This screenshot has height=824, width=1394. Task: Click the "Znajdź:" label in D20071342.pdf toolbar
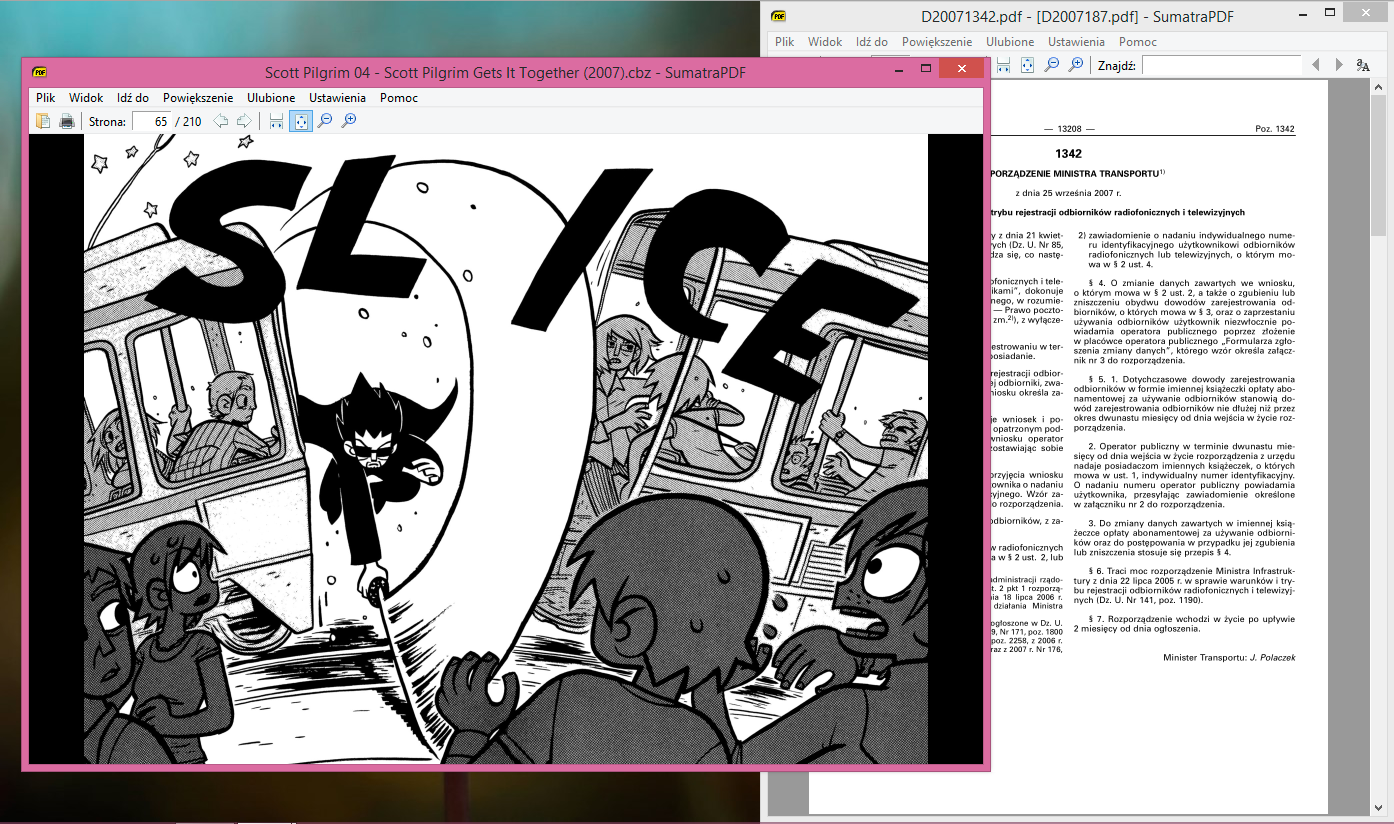(x=1117, y=66)
